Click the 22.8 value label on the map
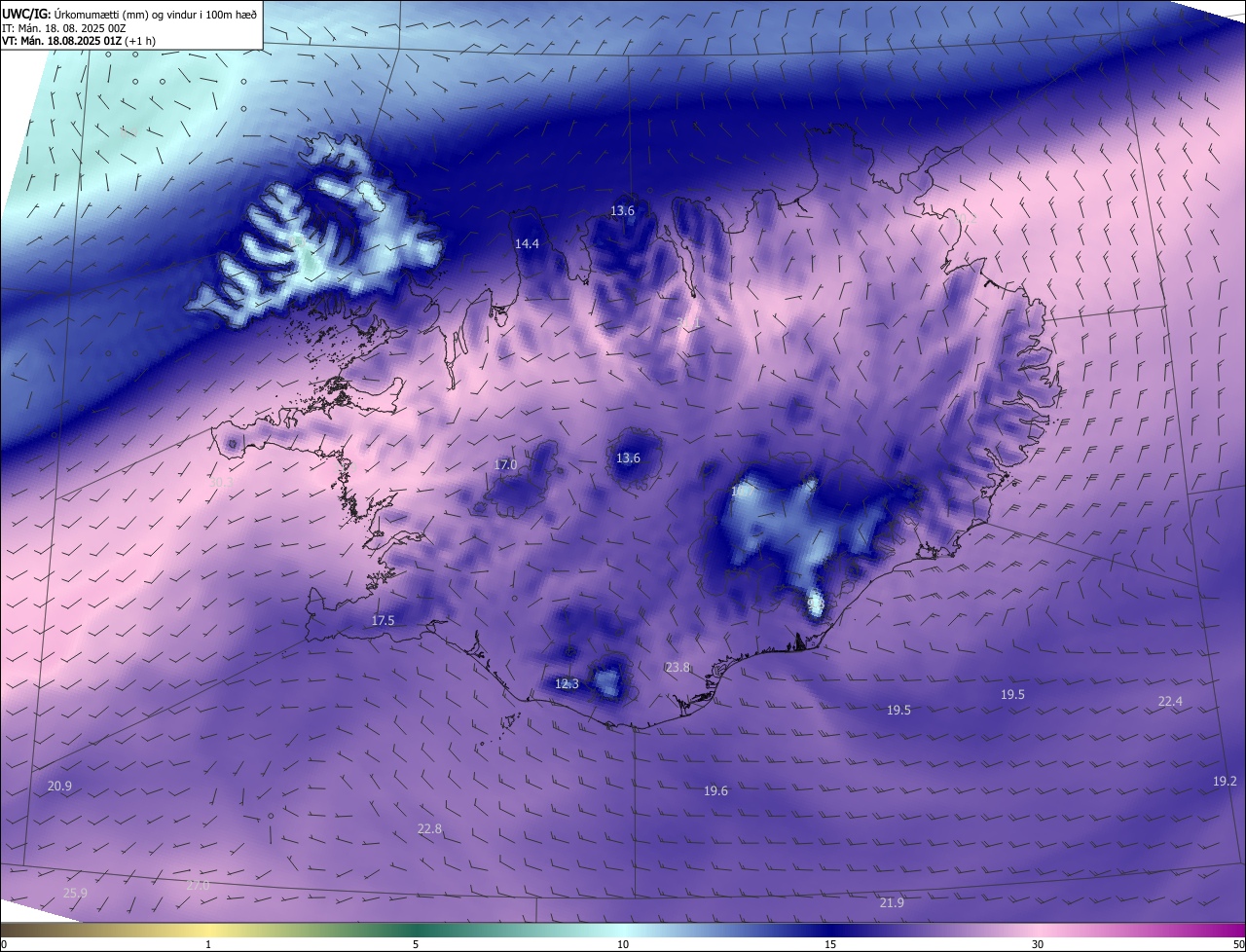 [x=429, y=829]
